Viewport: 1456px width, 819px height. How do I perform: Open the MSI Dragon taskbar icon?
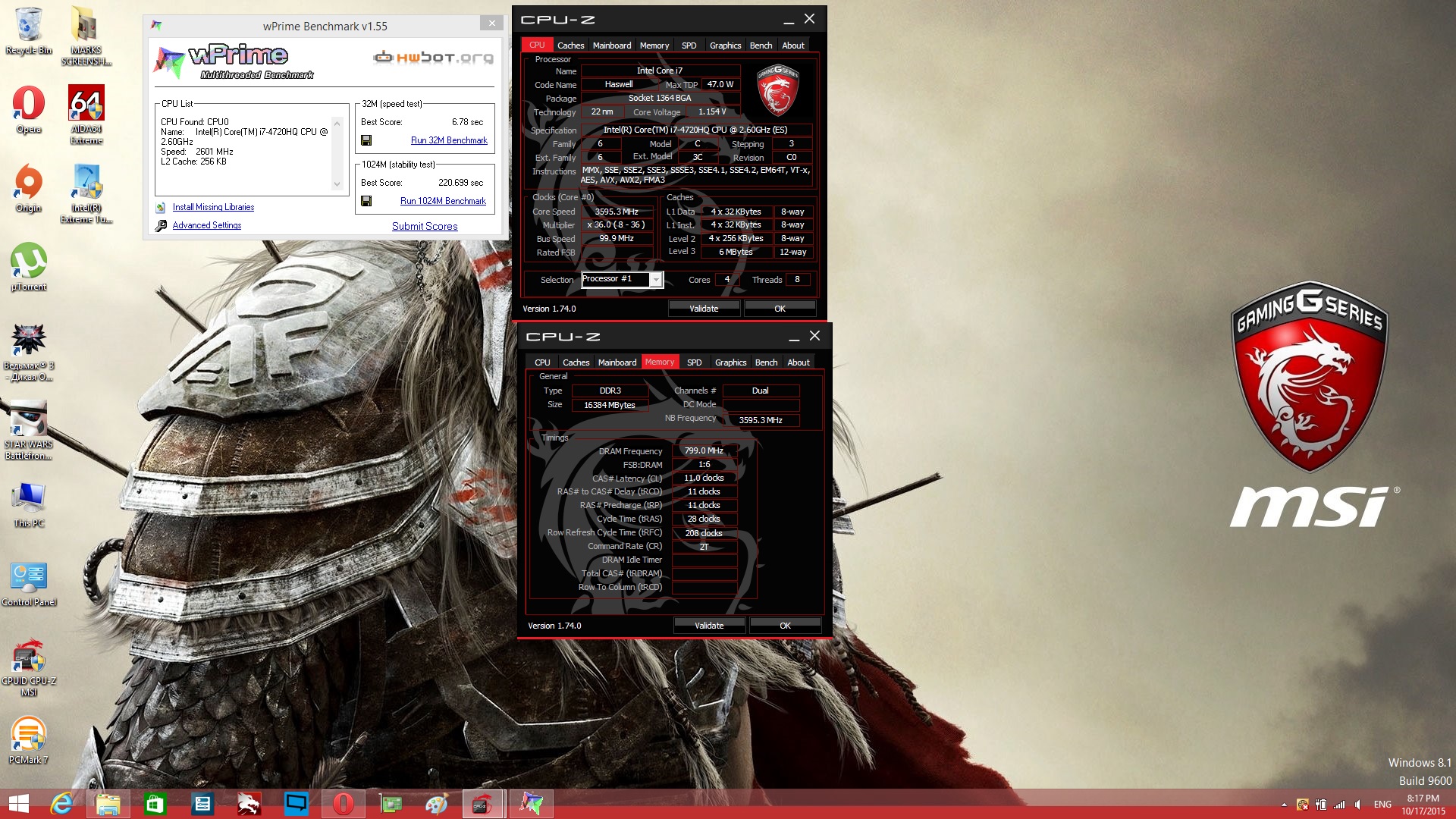pos(249,804)
